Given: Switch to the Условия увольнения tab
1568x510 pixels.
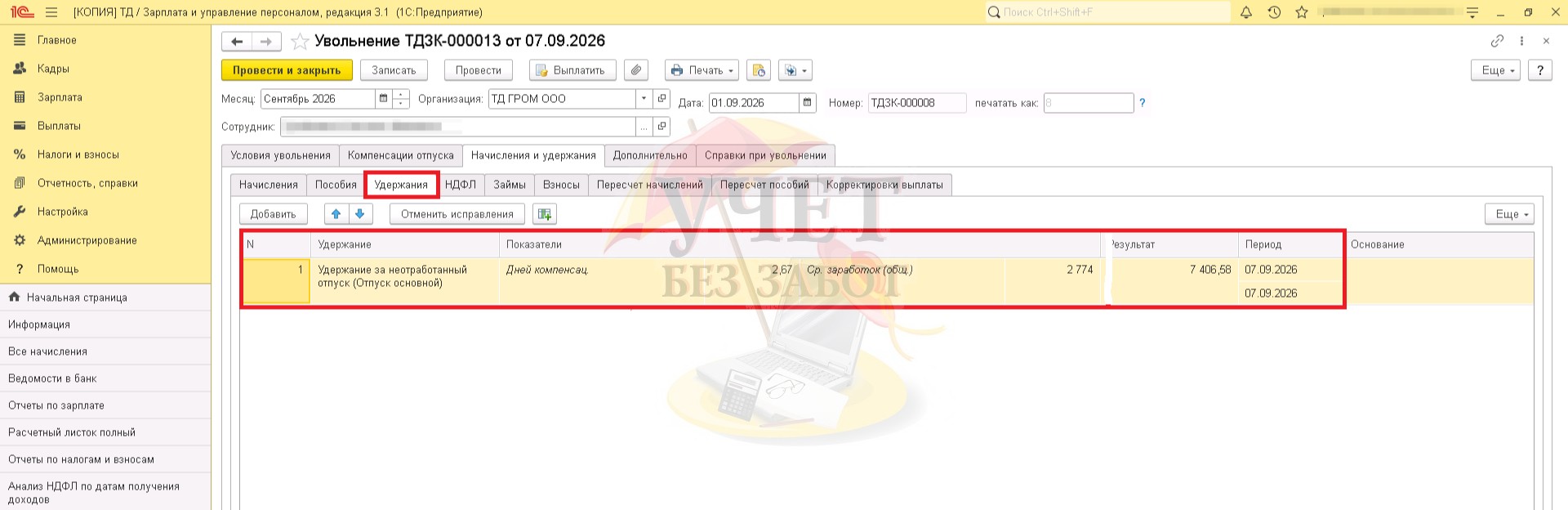Looking at the screenshot, I should (280, 155).
